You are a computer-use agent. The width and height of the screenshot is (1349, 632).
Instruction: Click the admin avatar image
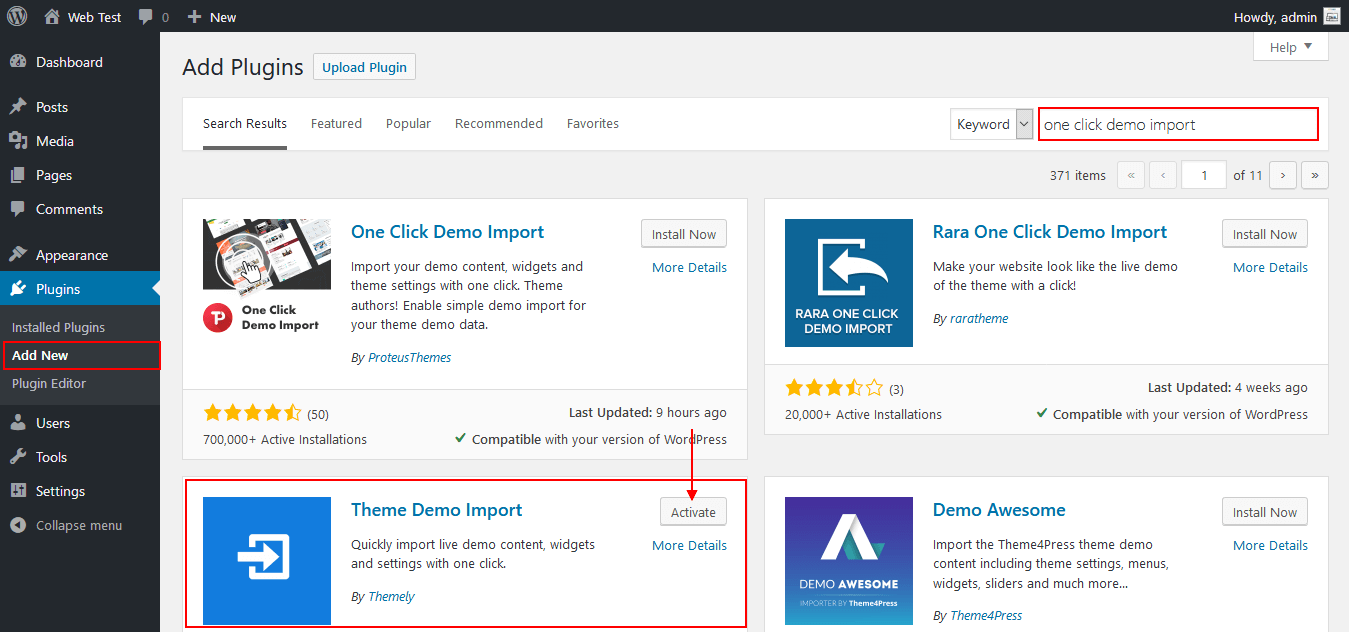(x=1332, y=16)
